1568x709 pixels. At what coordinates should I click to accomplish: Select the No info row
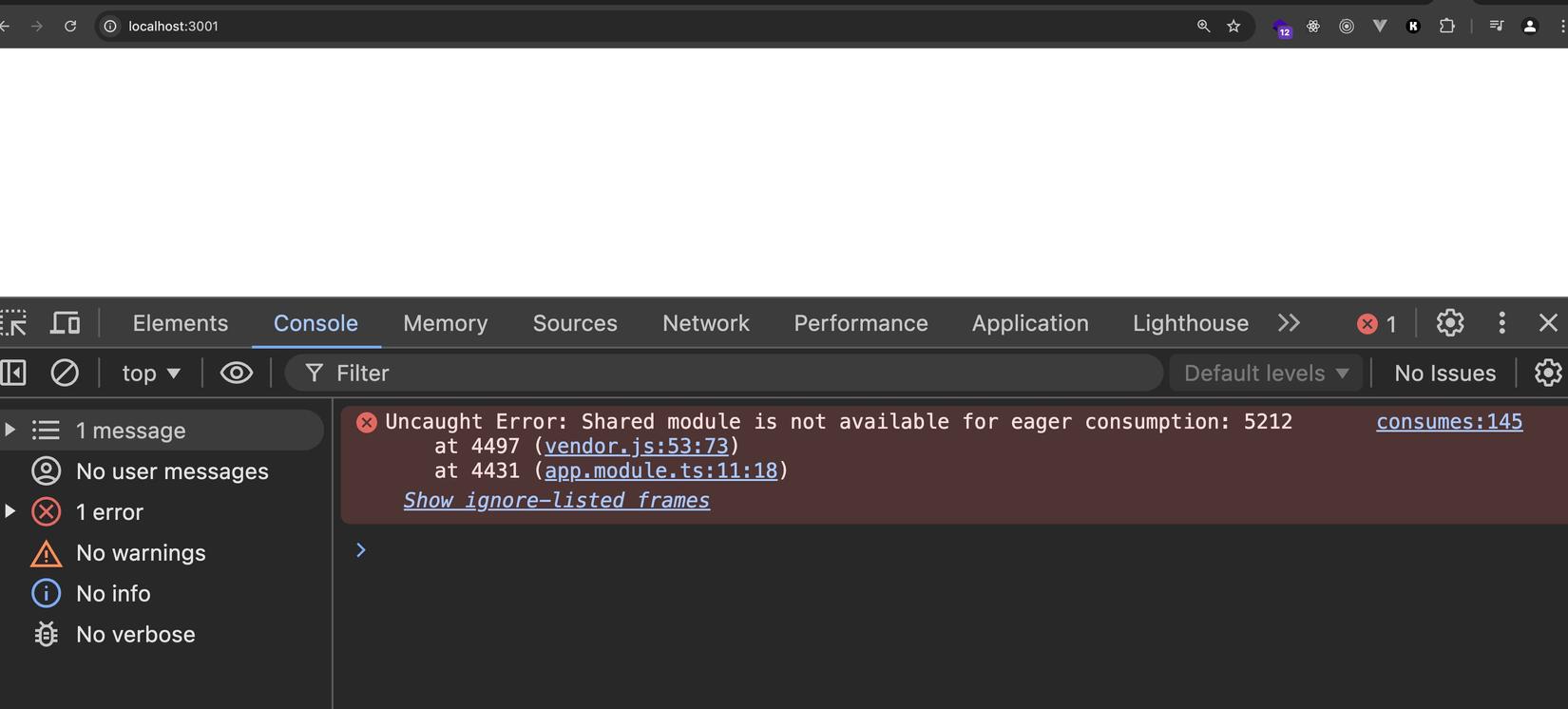click(162, 594)
